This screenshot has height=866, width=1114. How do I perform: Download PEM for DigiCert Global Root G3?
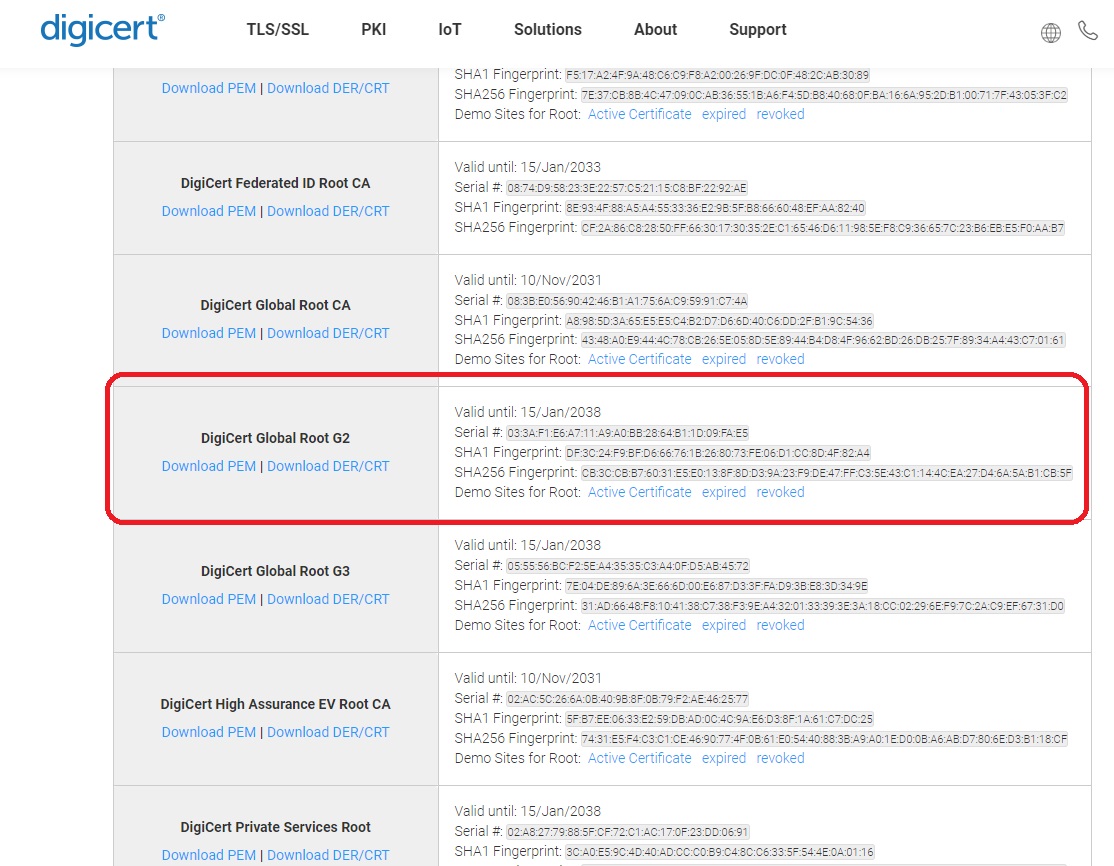[x=209, y=599]
